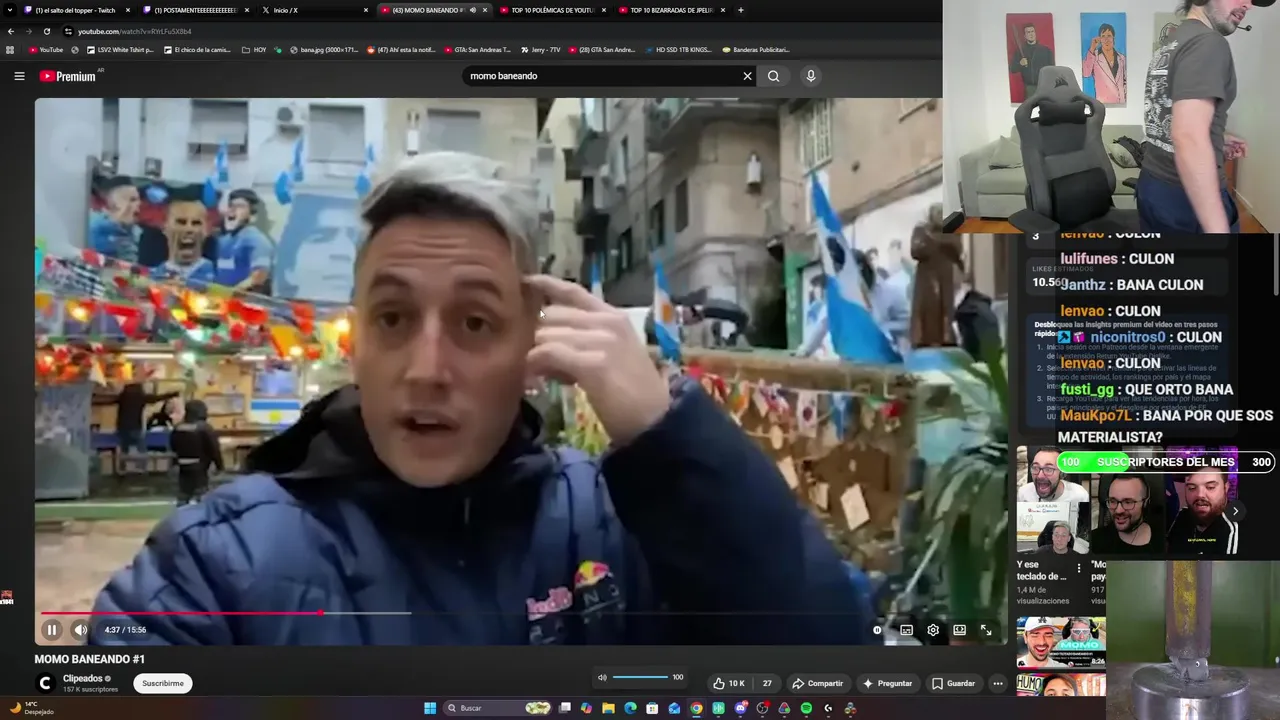
Task: Open a new browser tab
Action: pos(740,10)
